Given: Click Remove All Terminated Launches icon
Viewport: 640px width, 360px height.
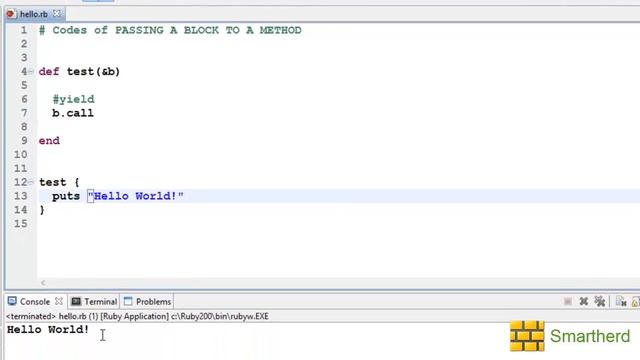Looking at the screenshot, I should click(x=600, y=302).
